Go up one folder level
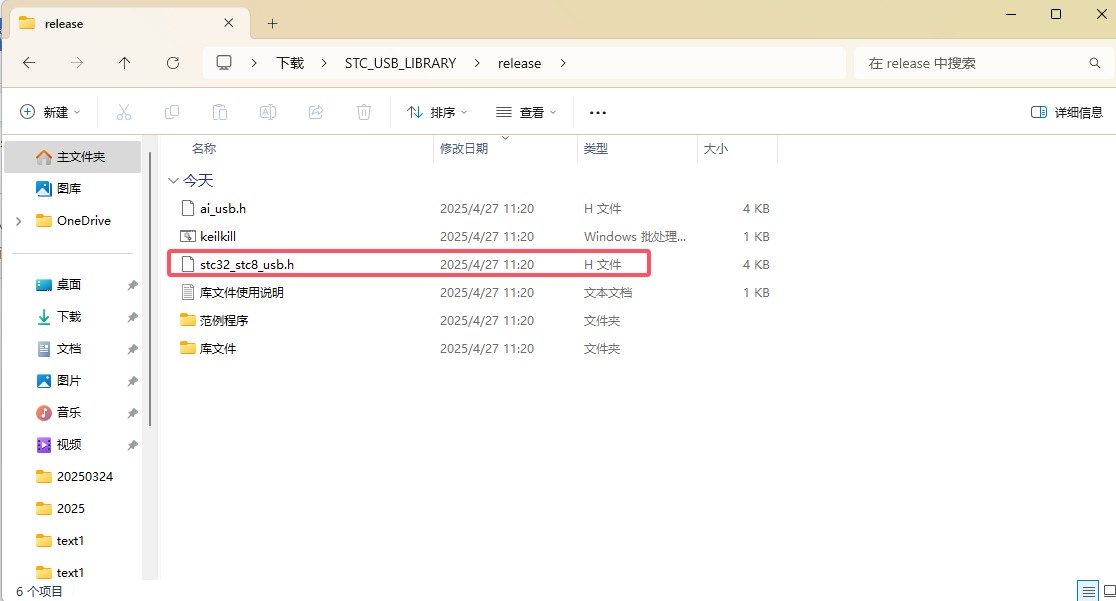The image size is (1116, 601). pos(125,63)
